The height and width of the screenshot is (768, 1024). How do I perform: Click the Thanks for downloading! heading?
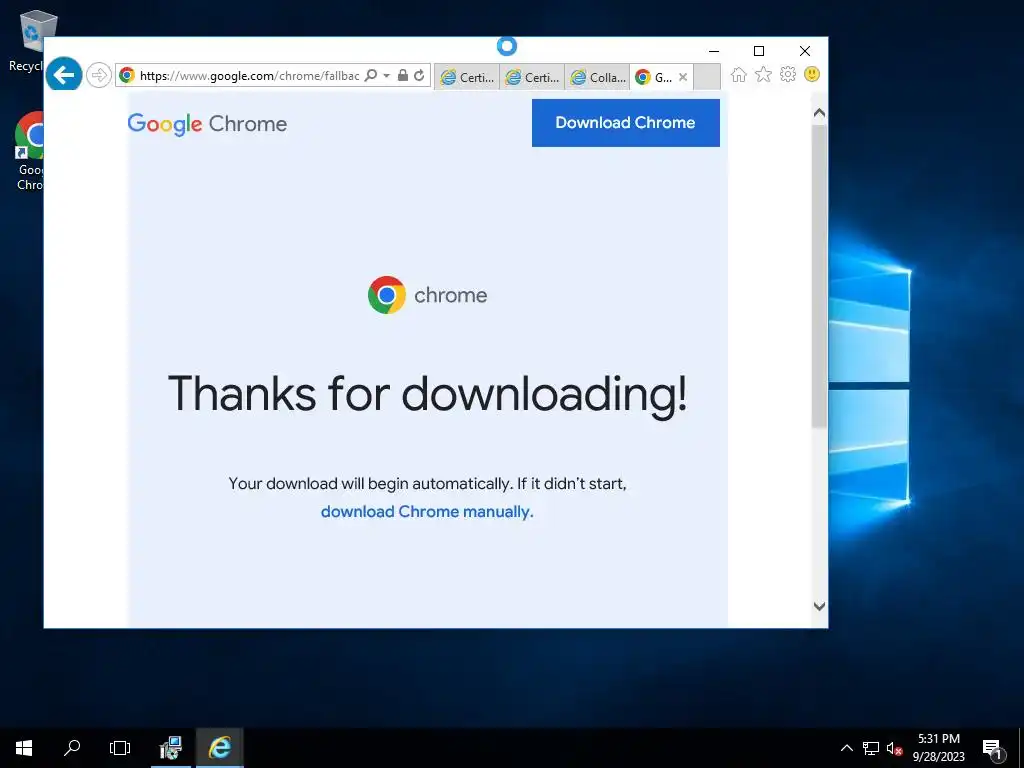(428, 394)
